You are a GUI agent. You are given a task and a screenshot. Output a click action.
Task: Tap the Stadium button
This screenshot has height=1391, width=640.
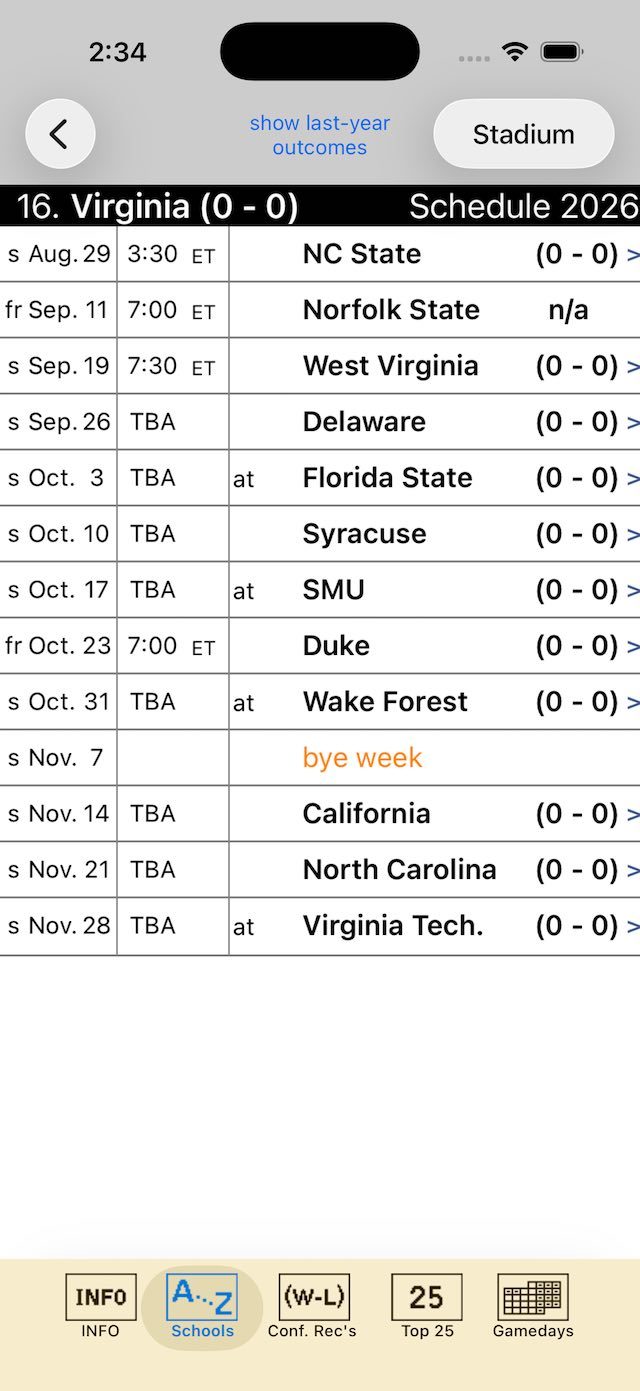(524, 134)
